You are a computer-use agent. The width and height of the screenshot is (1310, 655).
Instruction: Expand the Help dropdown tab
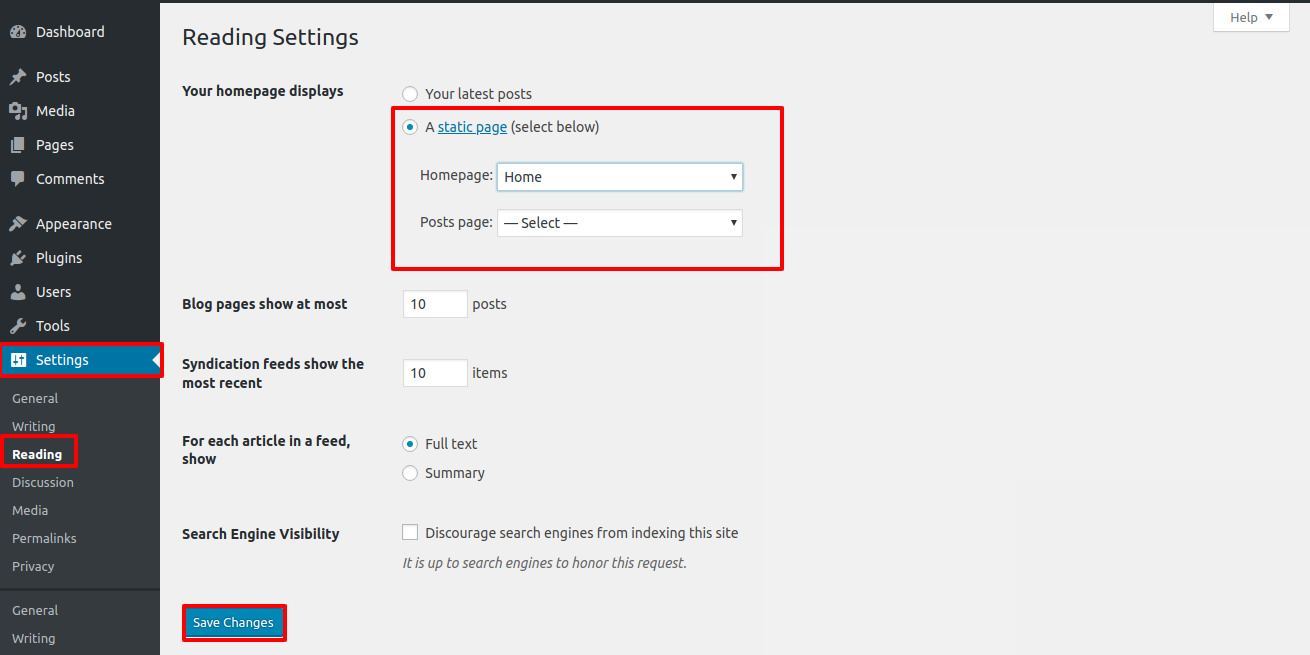tap(1251, 17)
